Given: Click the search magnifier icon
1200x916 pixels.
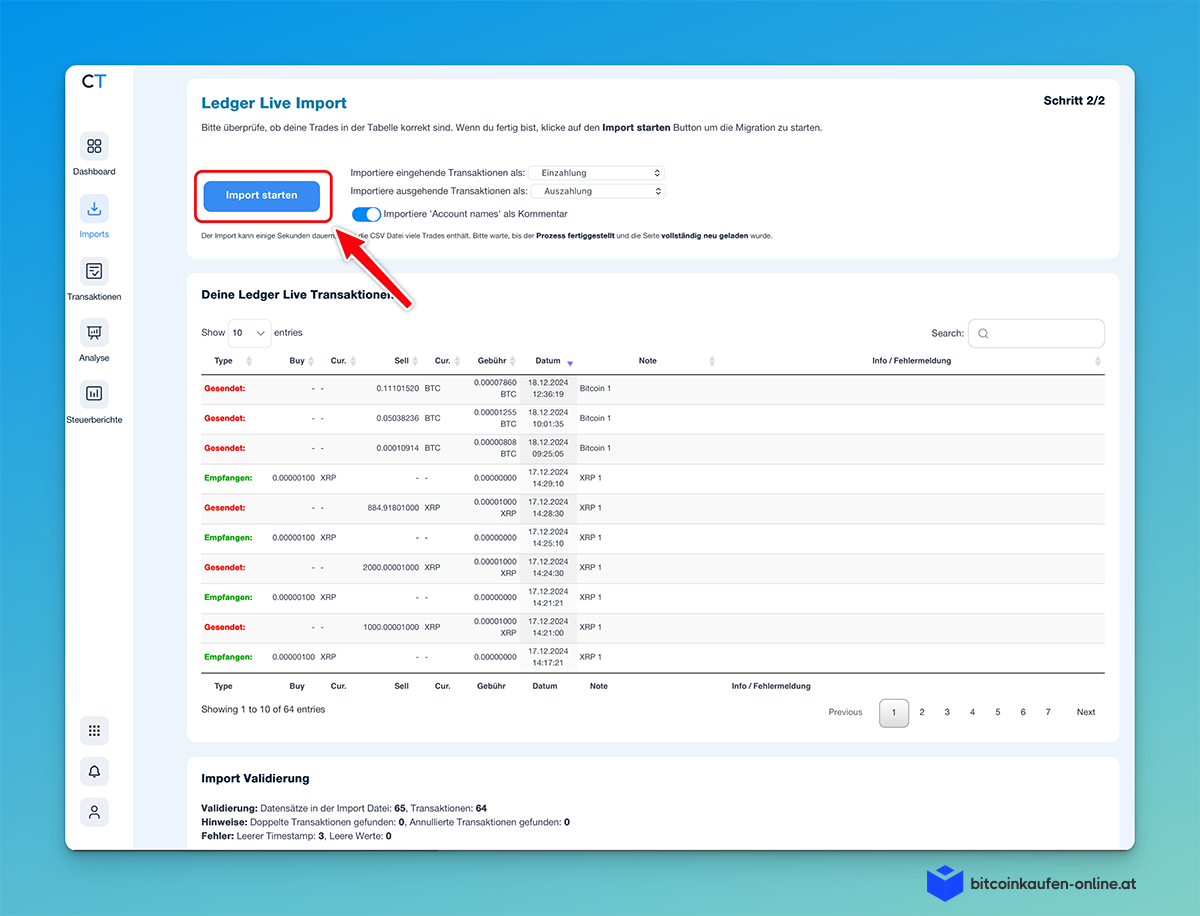Looking at the screenshot, I should coord(983,334).
